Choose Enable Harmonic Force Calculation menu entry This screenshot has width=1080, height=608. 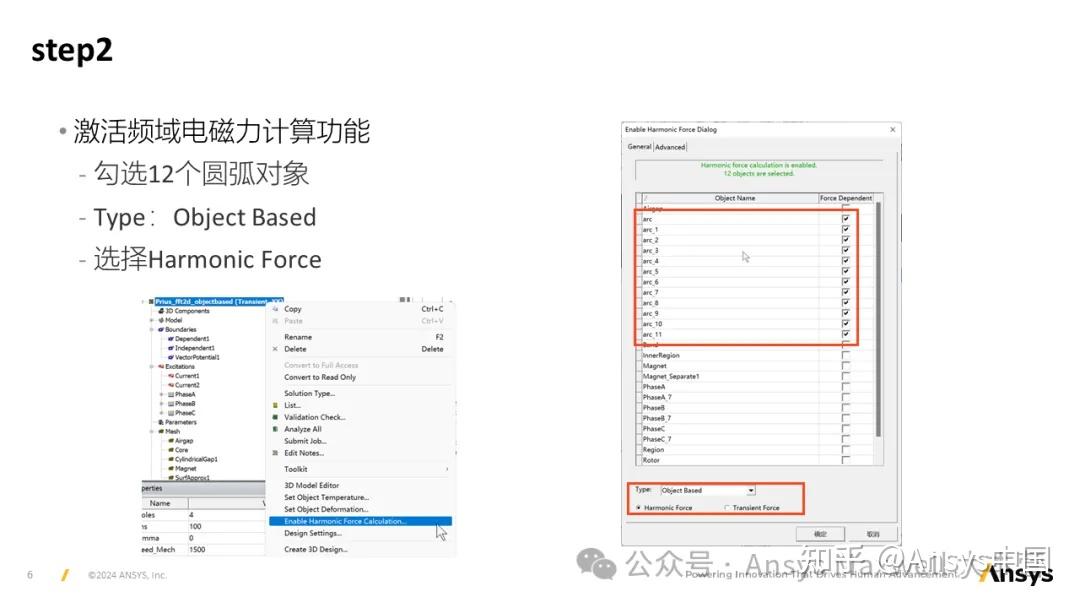tap(344, 520)
